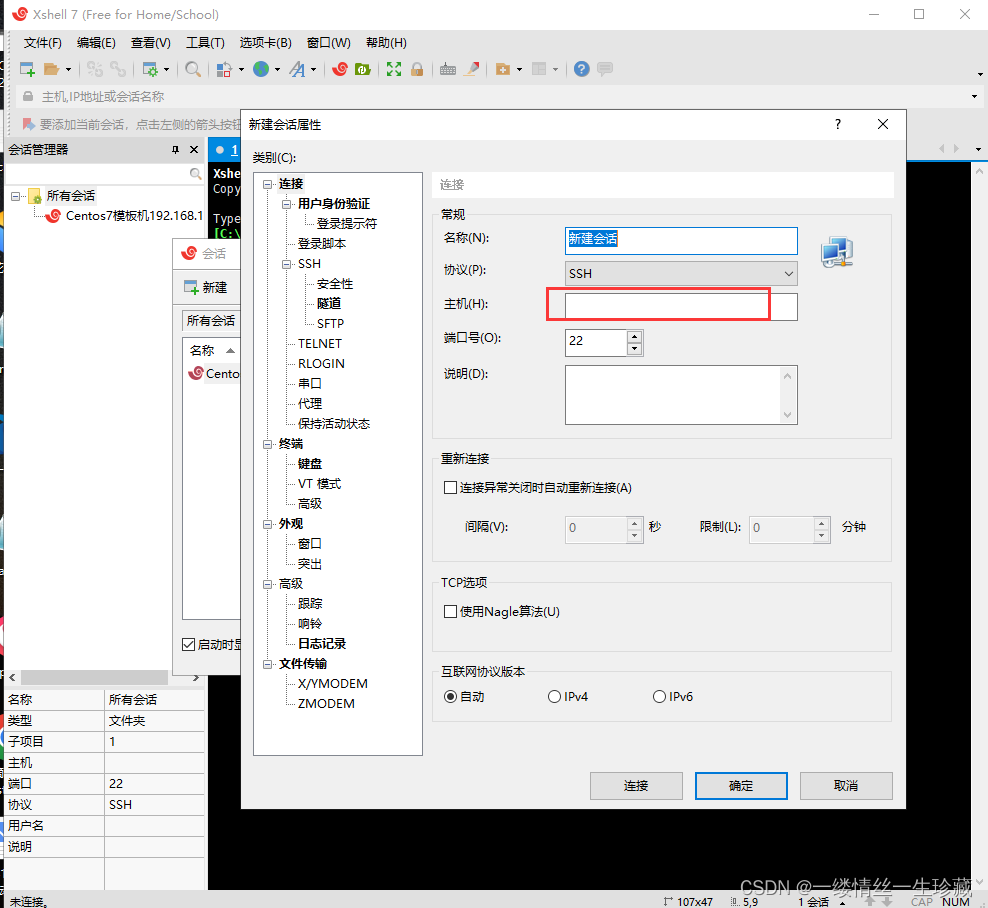Click the session Properties gear icon

(x=150, y=69)
